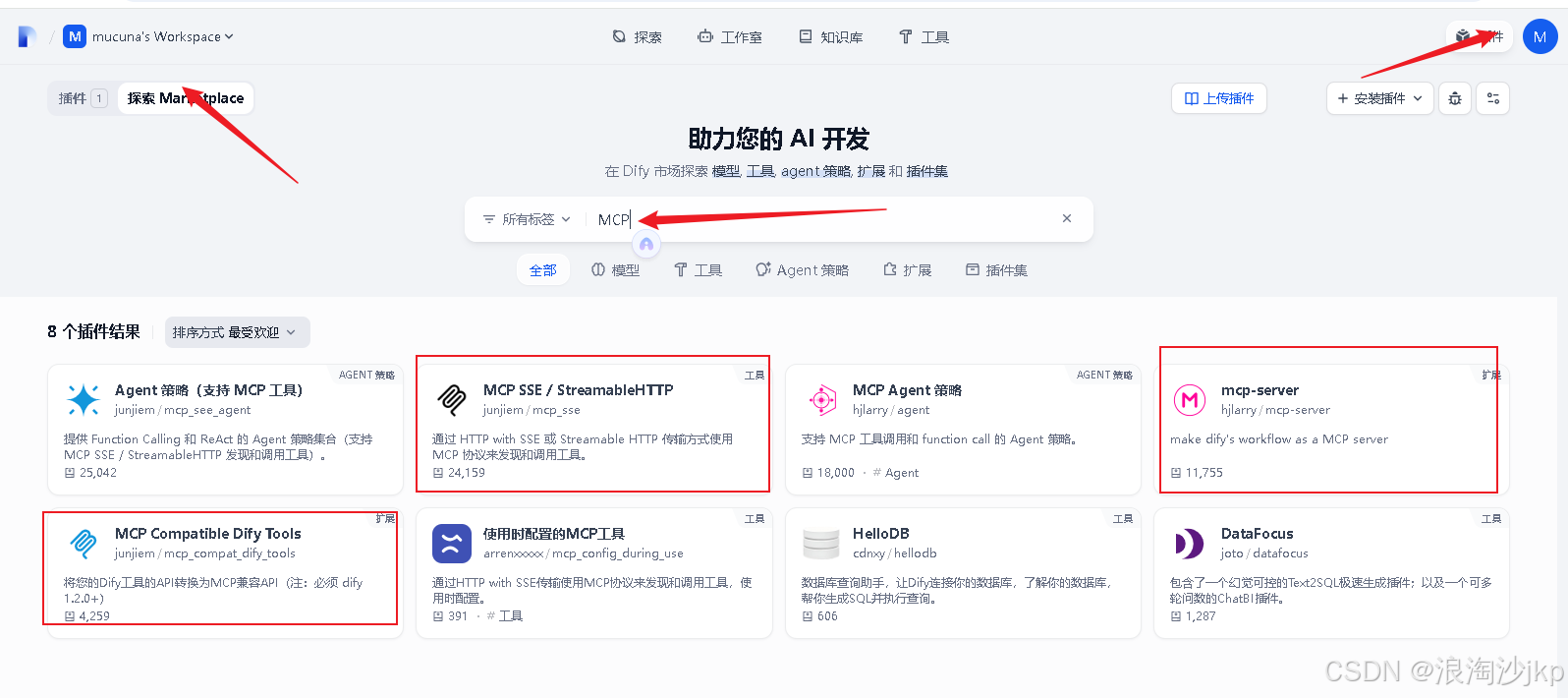Click the MCP Compatible Dify Tools title
Screen dimensions: 1568x698
point(208,534)
